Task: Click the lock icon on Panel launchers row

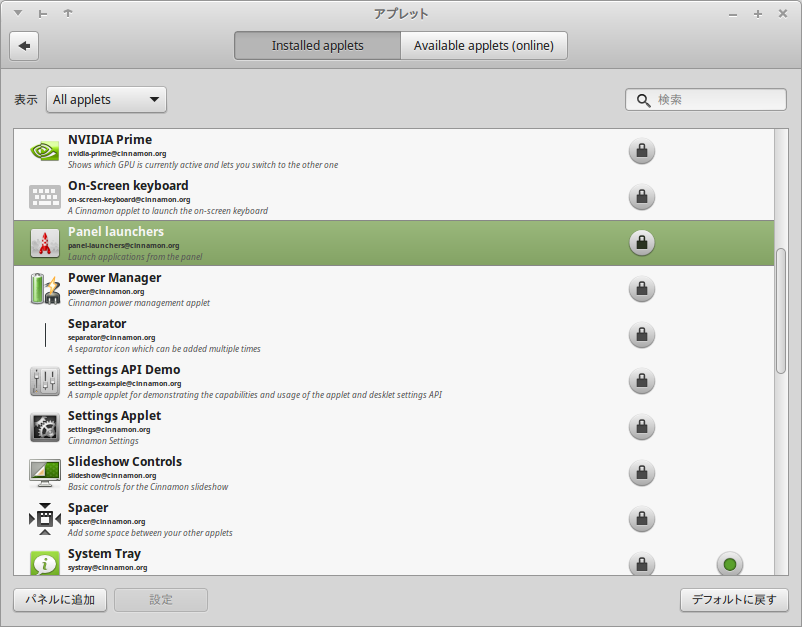Action: coord(642,243)
